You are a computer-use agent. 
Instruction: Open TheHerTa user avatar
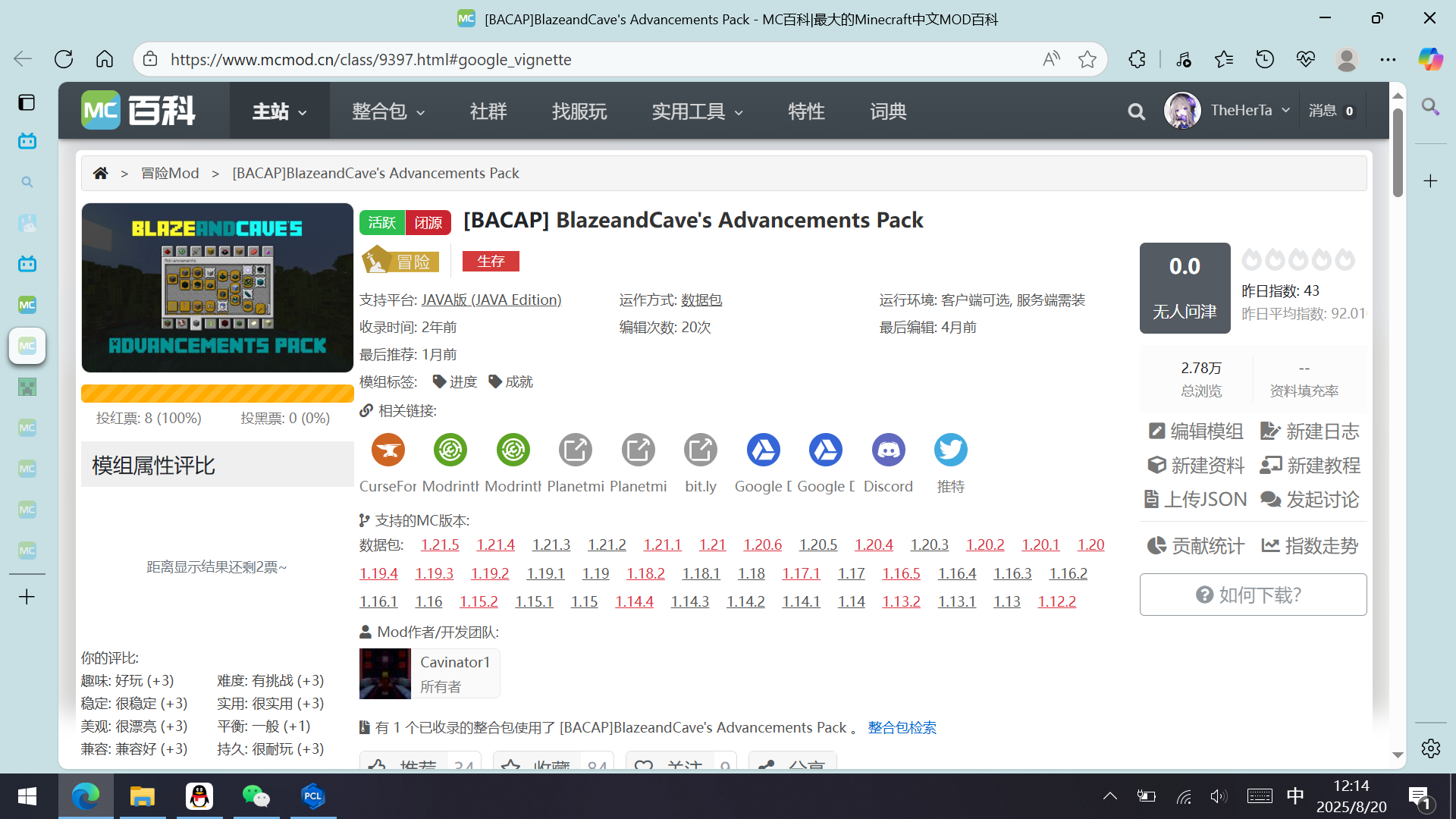(1182, 111)
